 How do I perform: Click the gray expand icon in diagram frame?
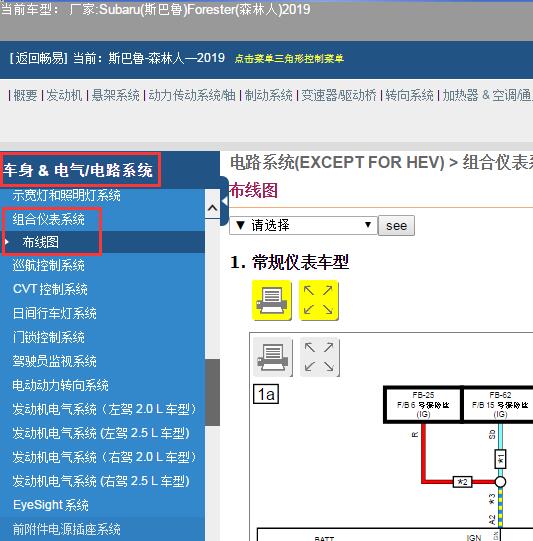pos(319,357)
